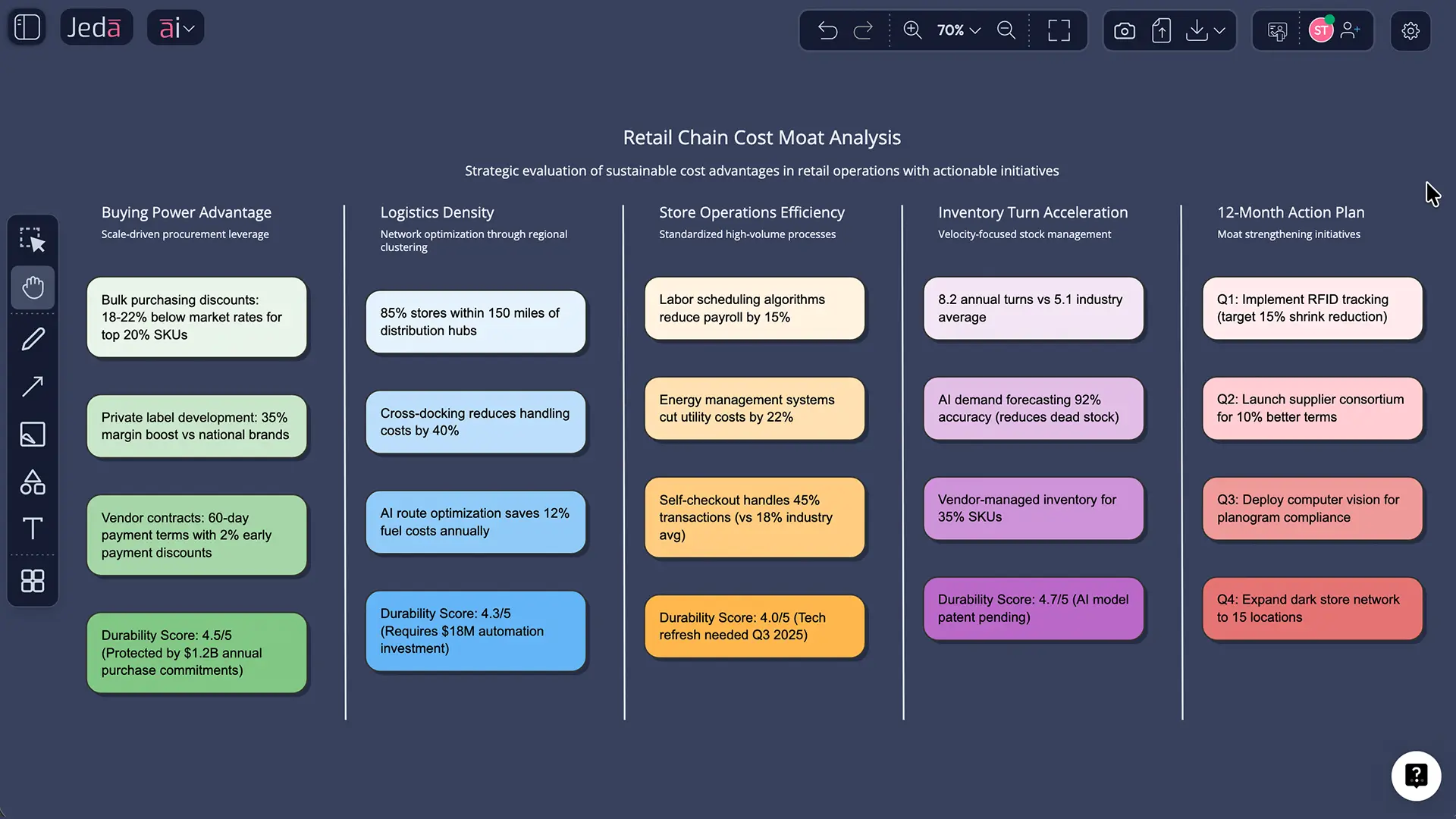Open the image insert tool
The image size is (1456, 819).
(x=33, y=435)
